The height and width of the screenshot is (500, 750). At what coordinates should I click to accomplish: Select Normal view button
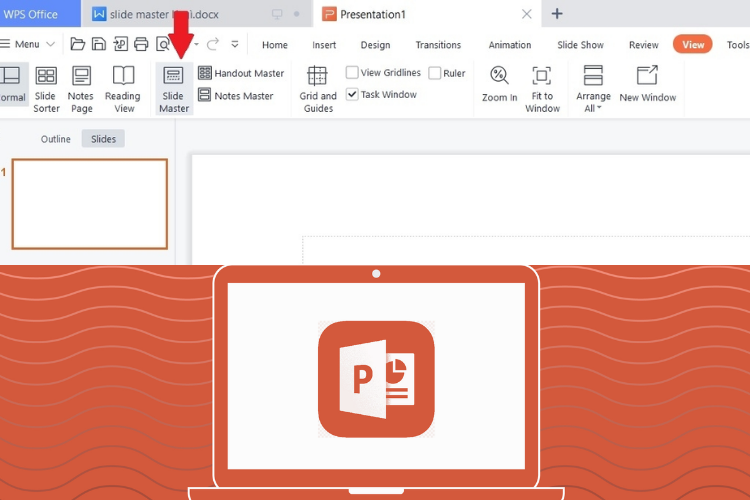click(x=12, y=85)
